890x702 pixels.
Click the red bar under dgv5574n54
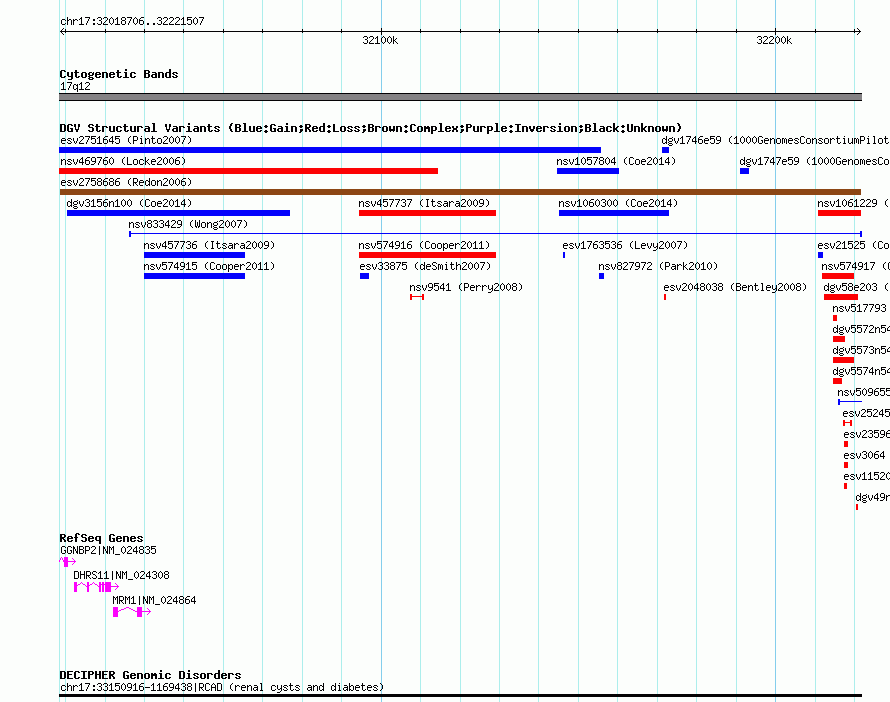[837, 381]
